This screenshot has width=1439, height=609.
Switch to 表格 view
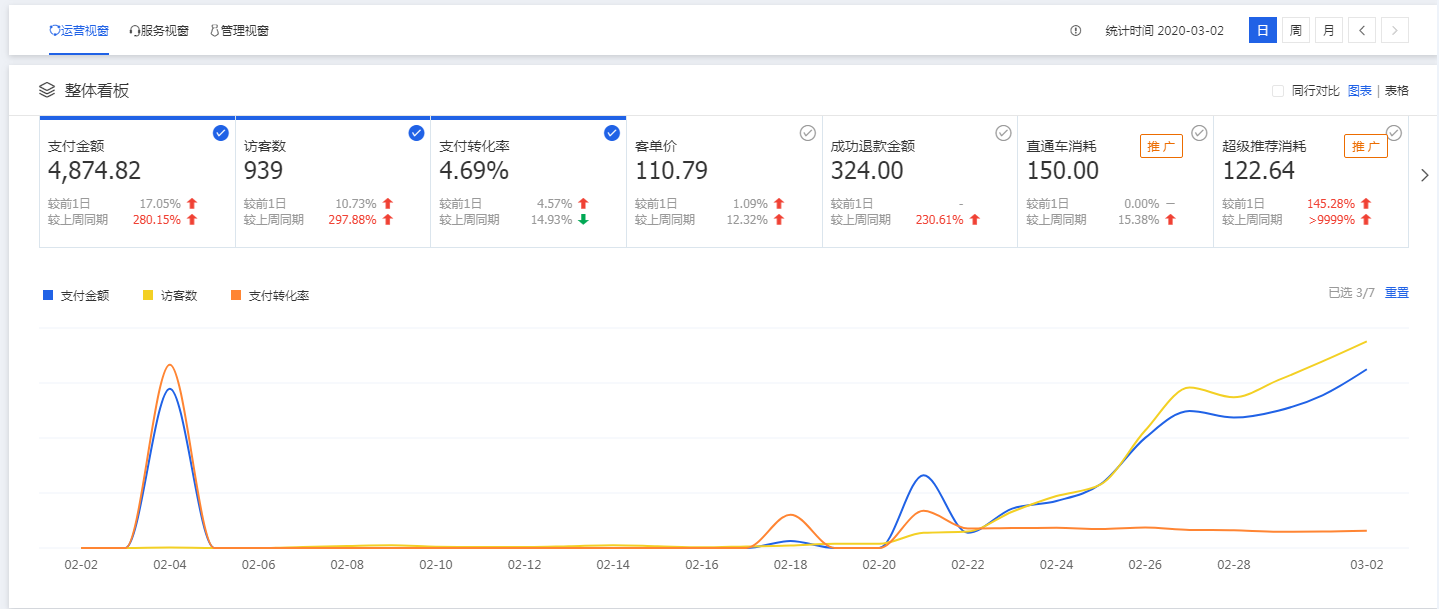click(1396, 91)
